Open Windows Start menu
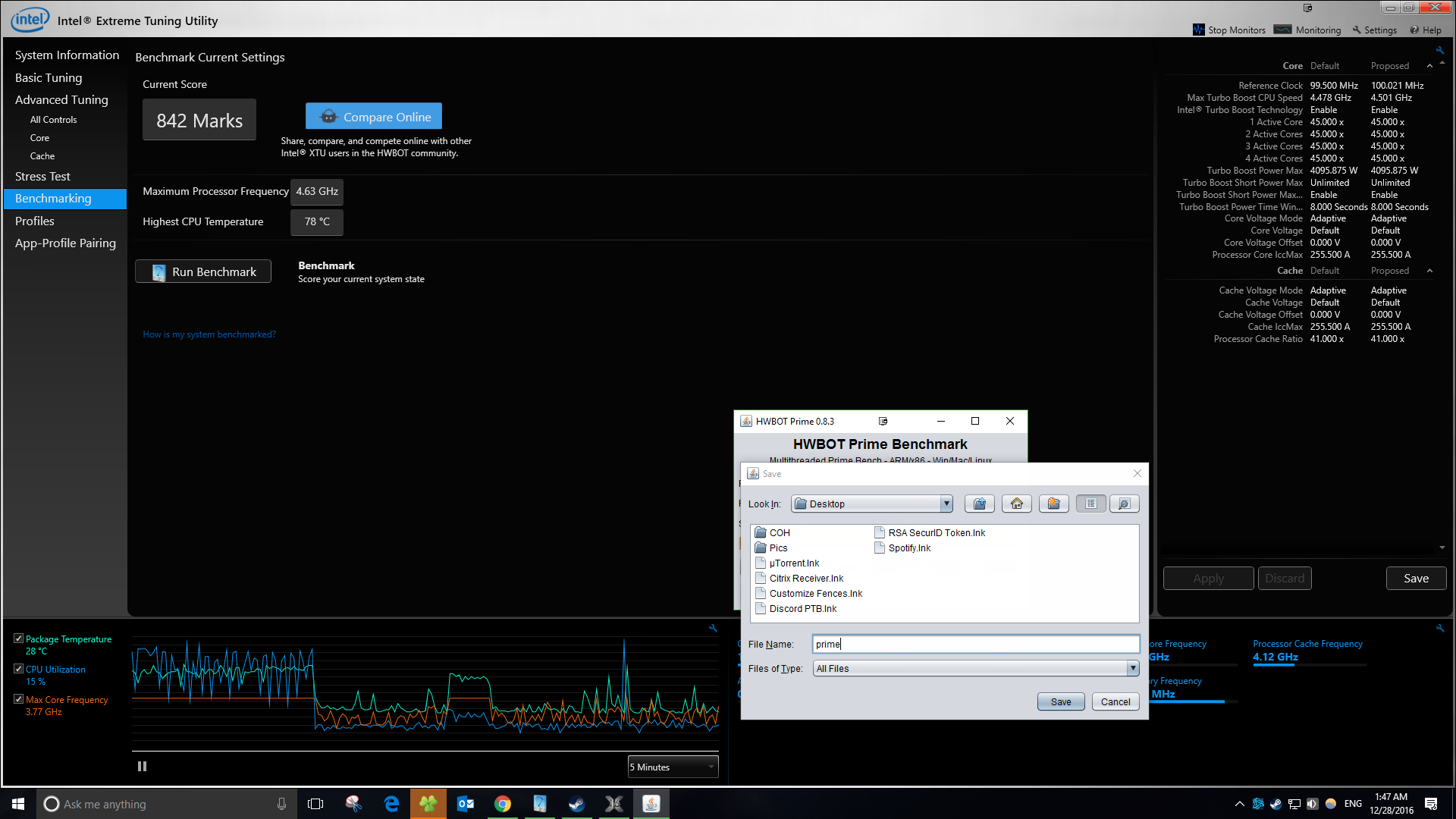This screenshot has width=1456, height=819. 18,804
